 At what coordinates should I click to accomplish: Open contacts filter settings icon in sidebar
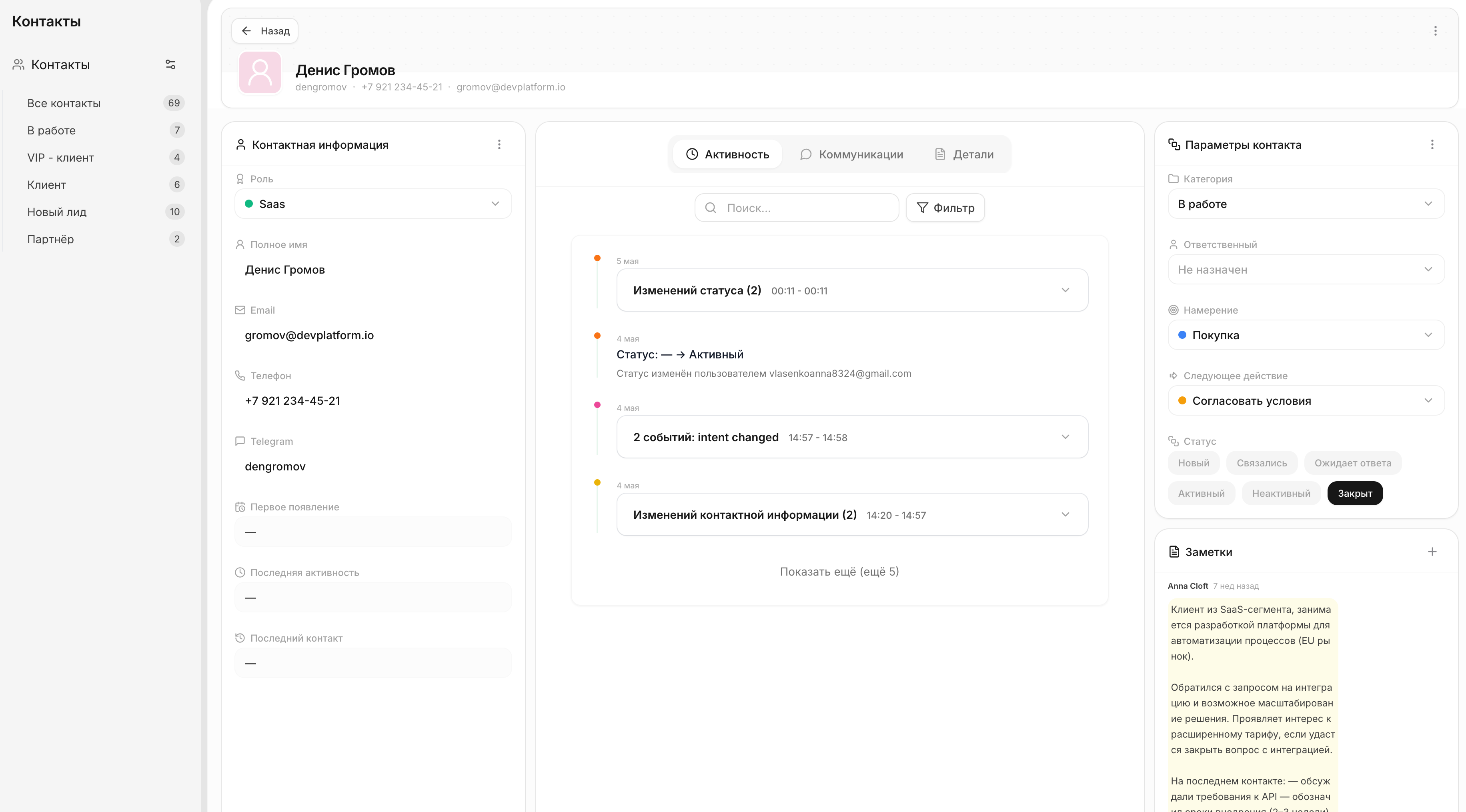pyautogui.click(x=170, y=64)
